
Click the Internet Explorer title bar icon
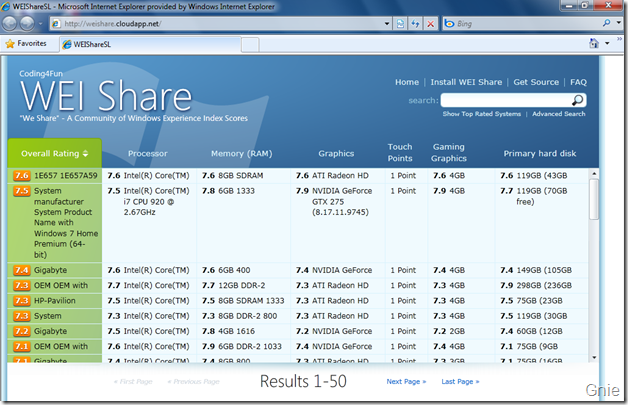pyautogui.click(x=6, y=6)
